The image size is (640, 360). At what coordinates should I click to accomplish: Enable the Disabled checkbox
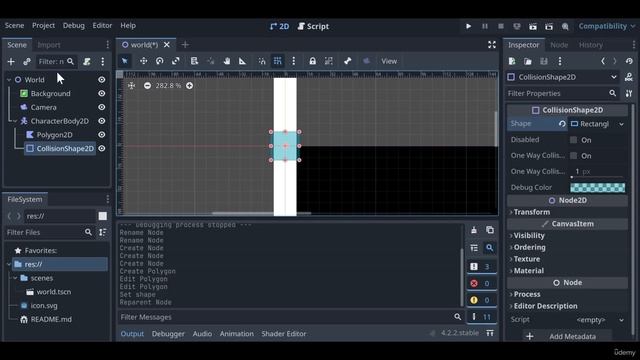pyautogui.click(x=573, y=140)
